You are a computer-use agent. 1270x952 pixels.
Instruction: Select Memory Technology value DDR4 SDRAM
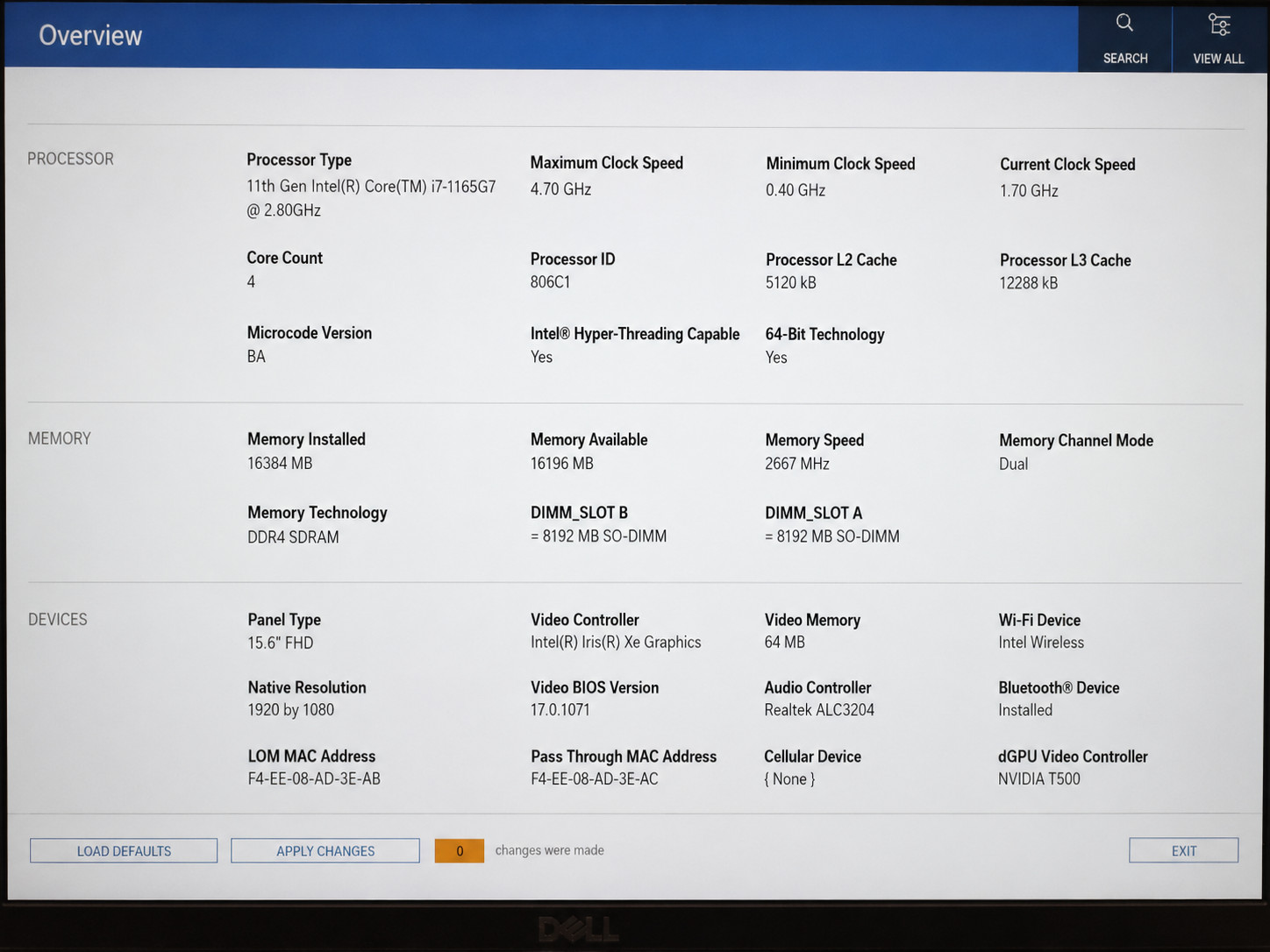pyautogui.click(x=293, y=536)
